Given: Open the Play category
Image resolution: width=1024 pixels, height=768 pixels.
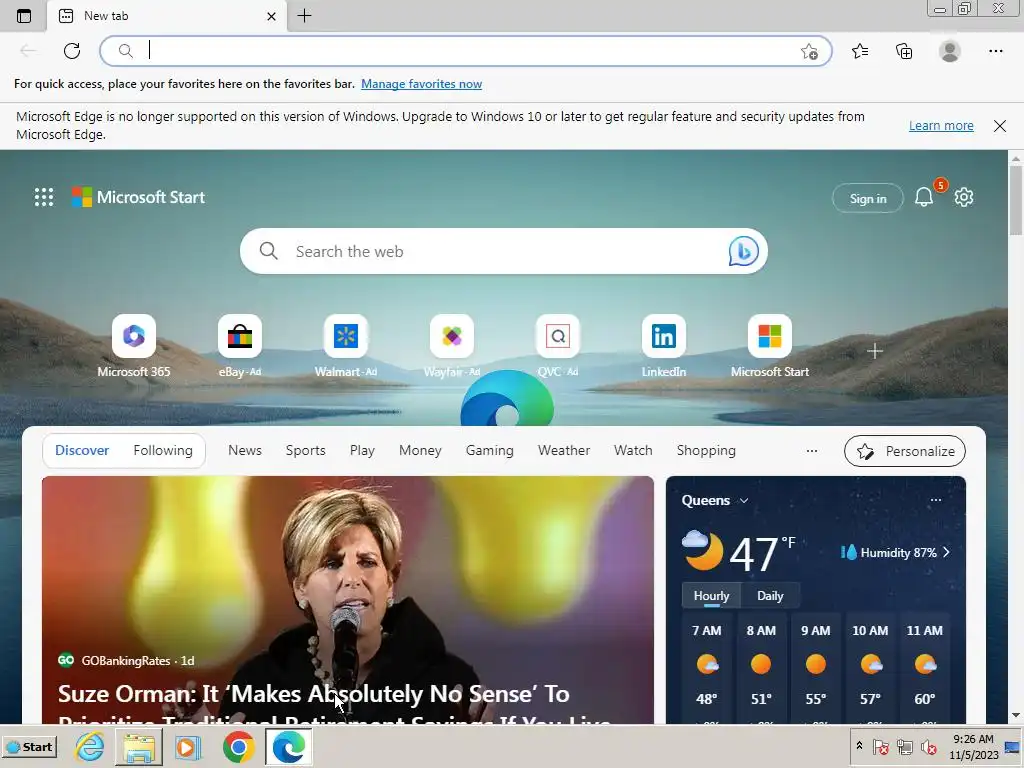Looking at the screenshot, I should click(362, 451).
